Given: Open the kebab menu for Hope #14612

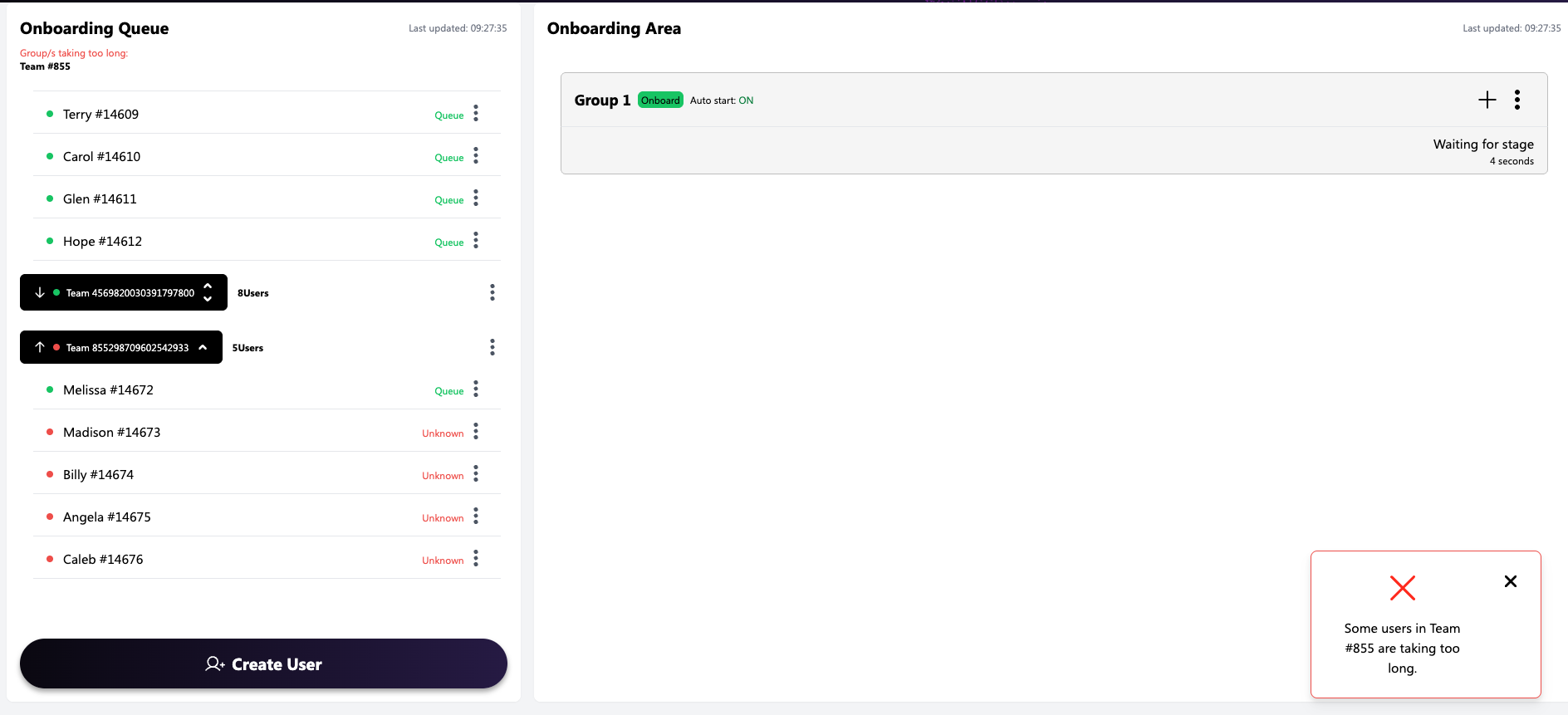Looking at the screenshot, I should tap(476, 241).
